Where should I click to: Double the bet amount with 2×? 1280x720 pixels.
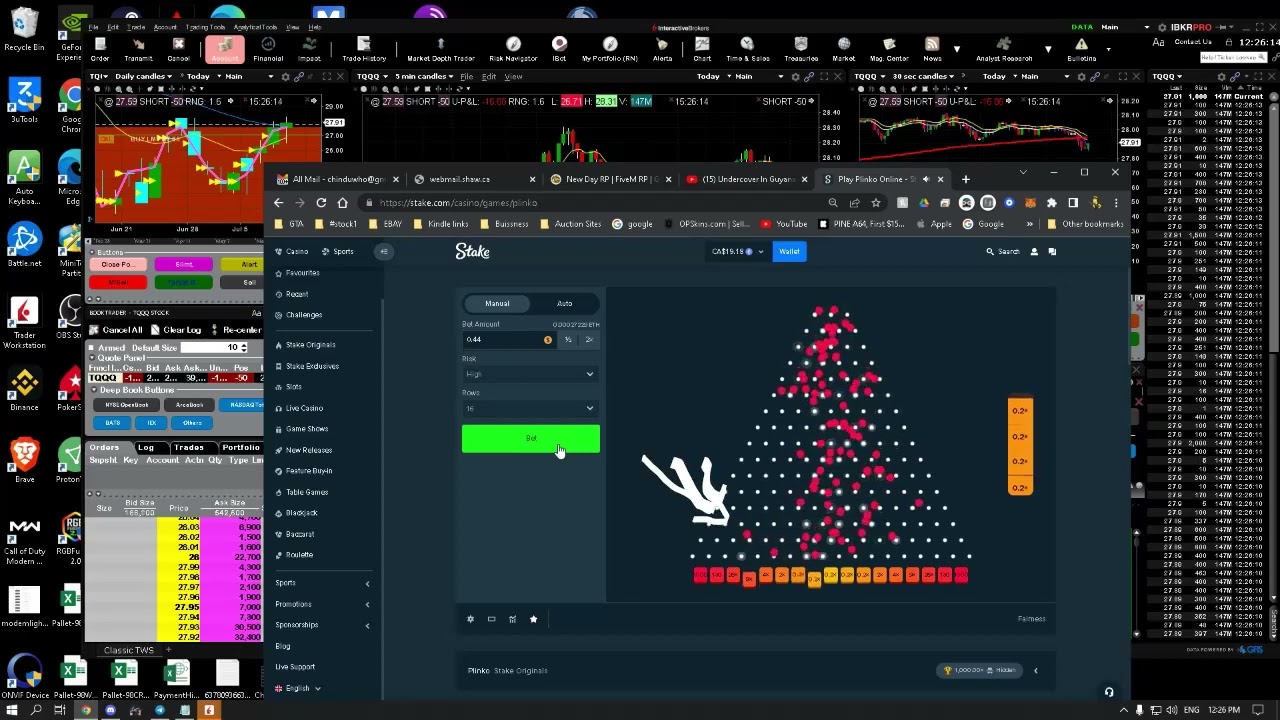click(589, 340)
